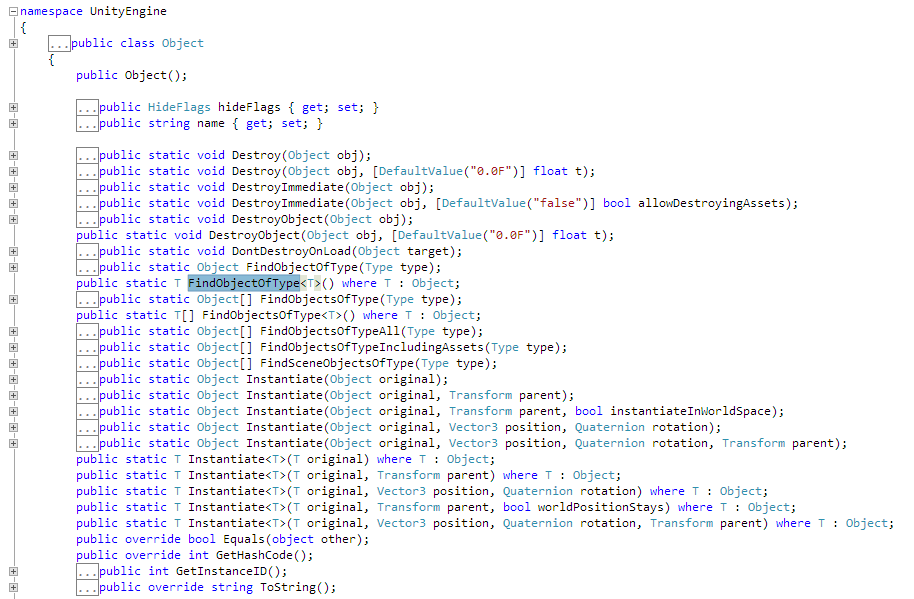Image resolution: width=914 pixels, height=599 pixels.
Task: Open collapsed ellipsis box before public class Object
Action: tap(59, 44)
